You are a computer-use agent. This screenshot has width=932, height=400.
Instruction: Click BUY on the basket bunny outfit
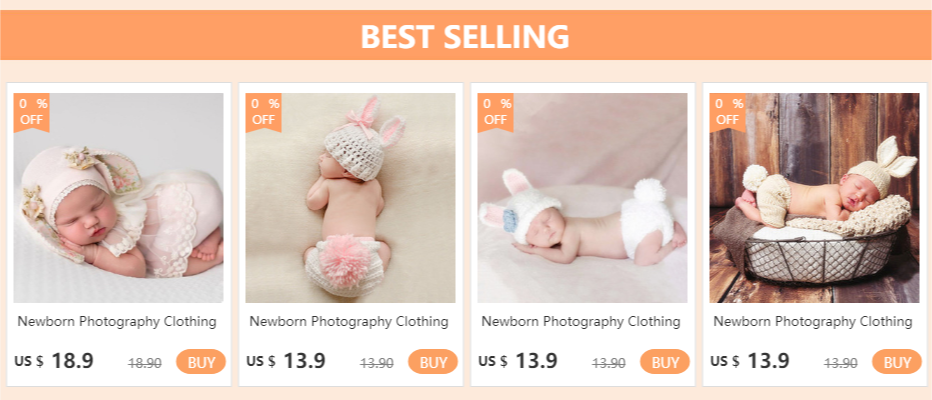coord(896,362)
